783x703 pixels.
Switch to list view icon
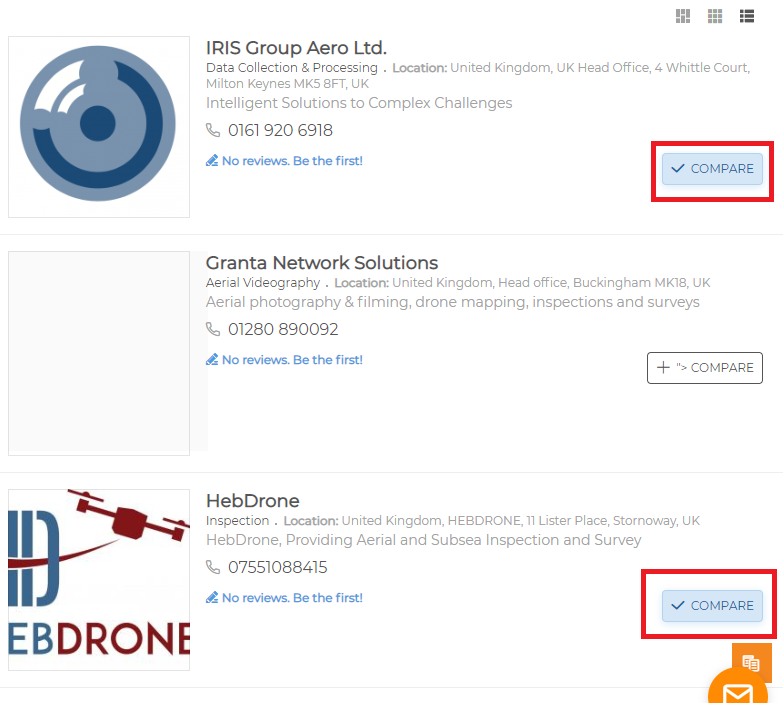(747, 16)
